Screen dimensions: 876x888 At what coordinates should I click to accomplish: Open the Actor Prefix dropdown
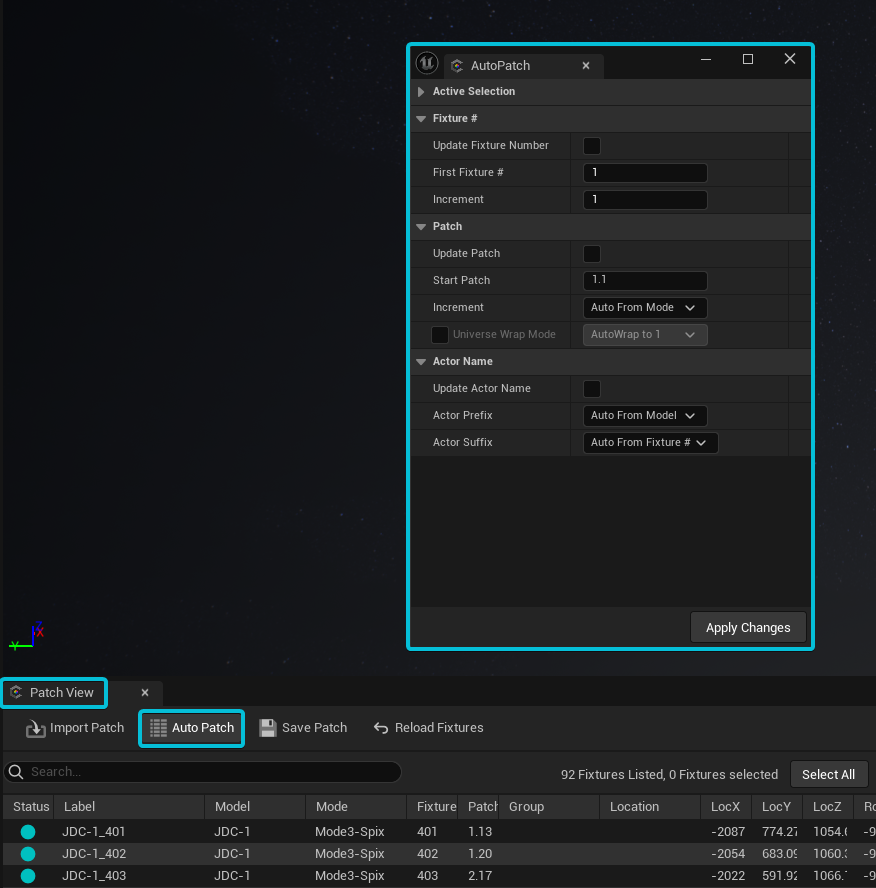(645, 416)
